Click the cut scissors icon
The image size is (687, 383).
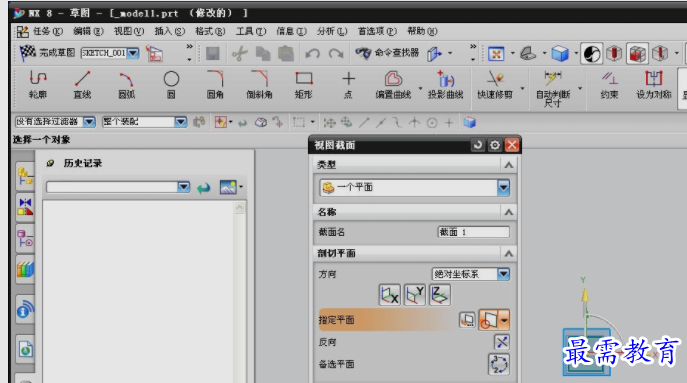[240, 53]
